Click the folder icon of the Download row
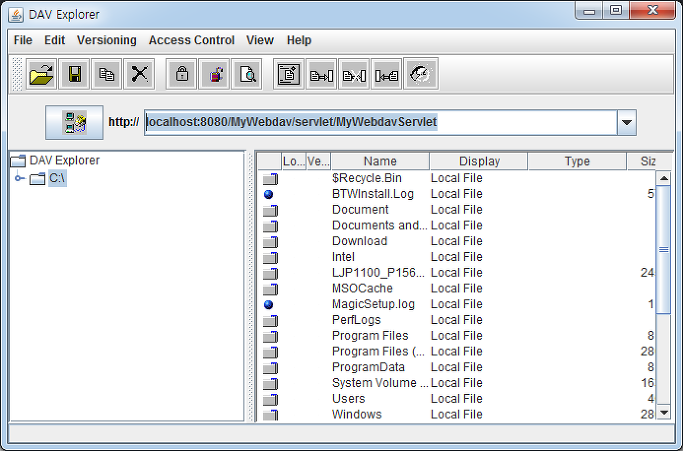 [270, 241]
